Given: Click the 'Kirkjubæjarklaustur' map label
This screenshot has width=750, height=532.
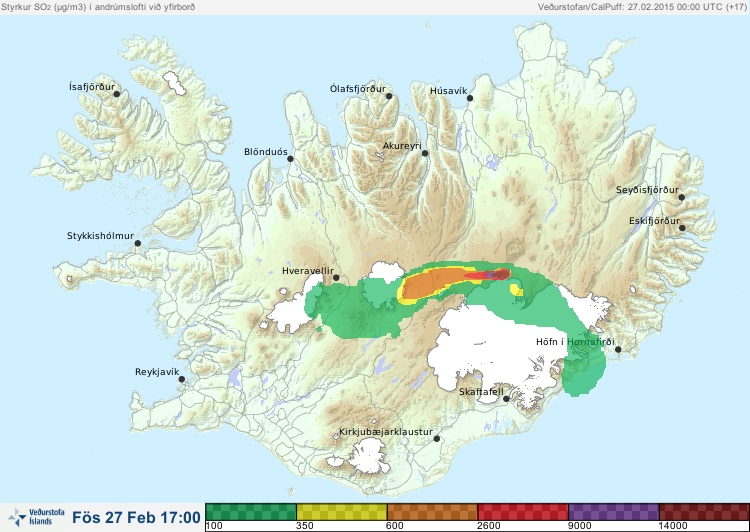Looking at the screenshot, I should pos(386,432).
